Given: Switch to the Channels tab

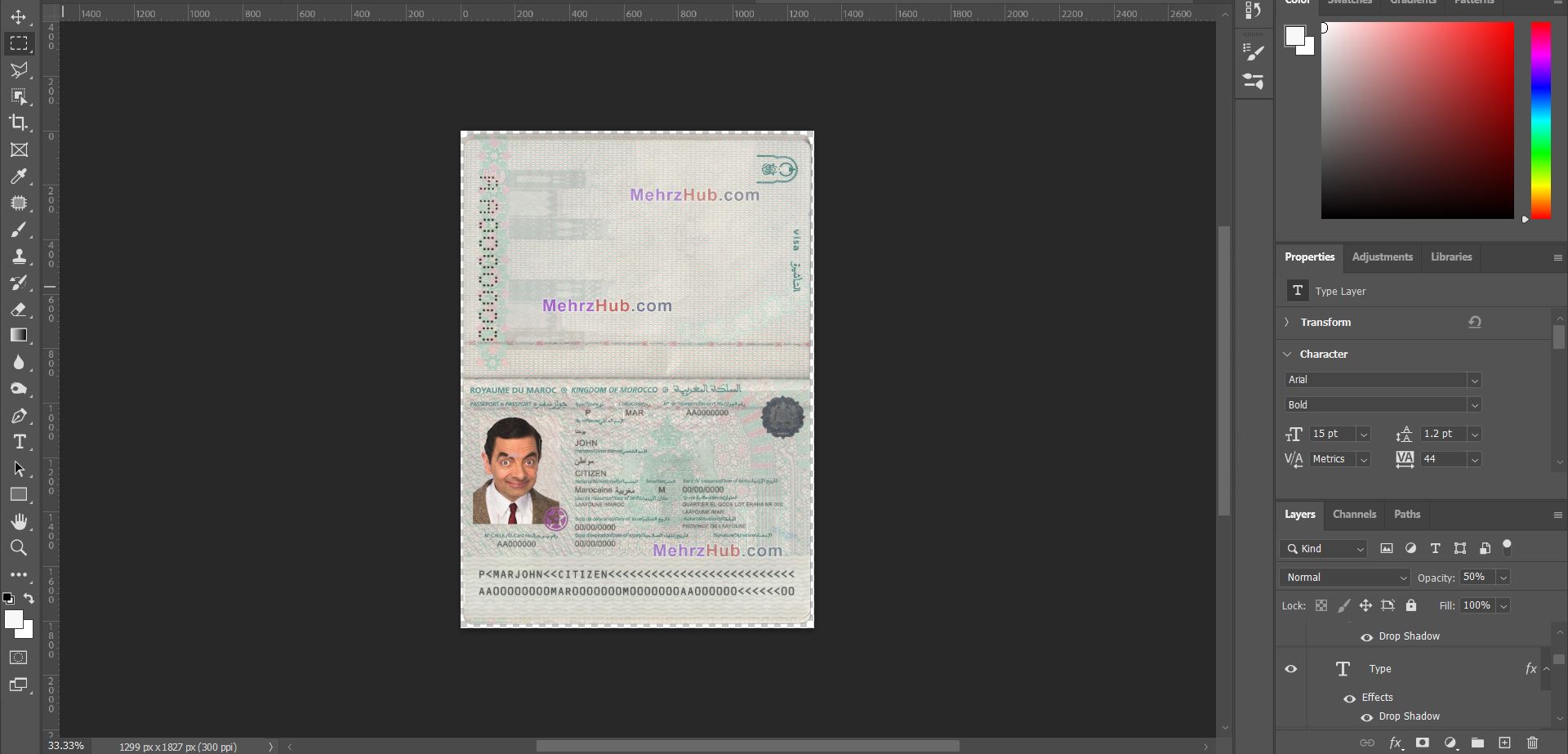Looking at the screenshot, I should pos(1354,514).
